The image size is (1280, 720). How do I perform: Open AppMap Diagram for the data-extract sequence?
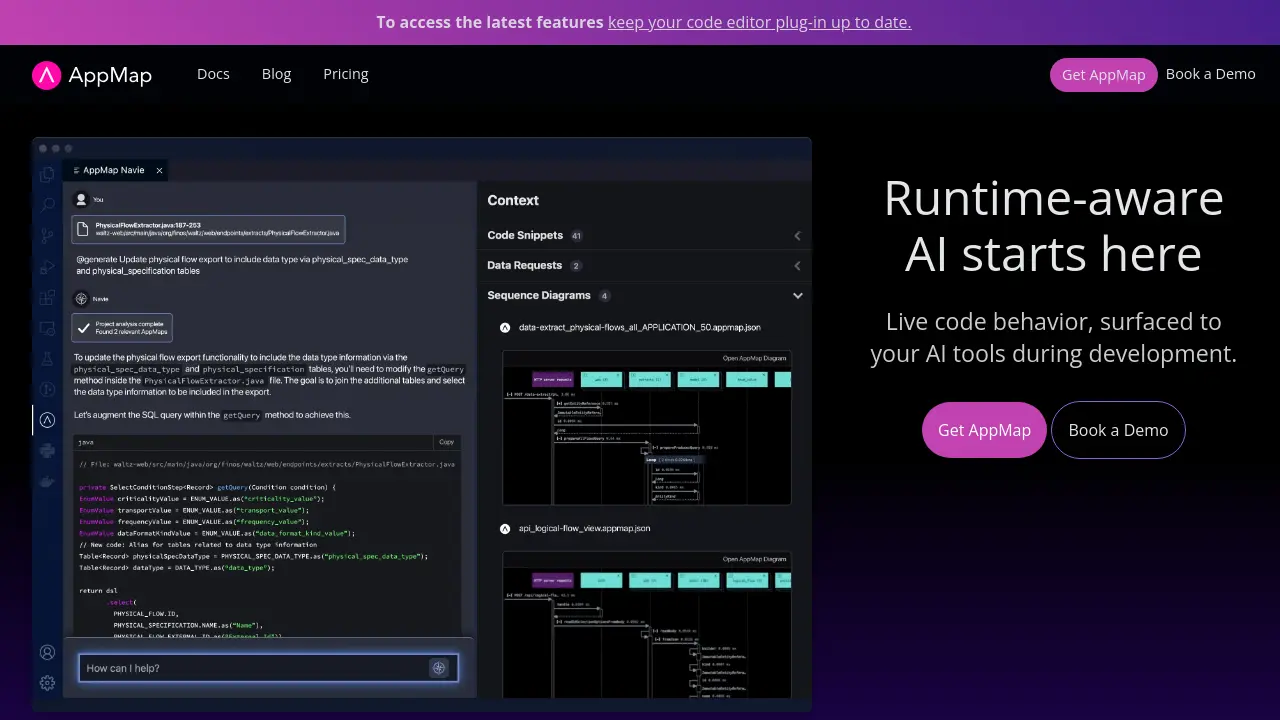click(x=755, y=358)
